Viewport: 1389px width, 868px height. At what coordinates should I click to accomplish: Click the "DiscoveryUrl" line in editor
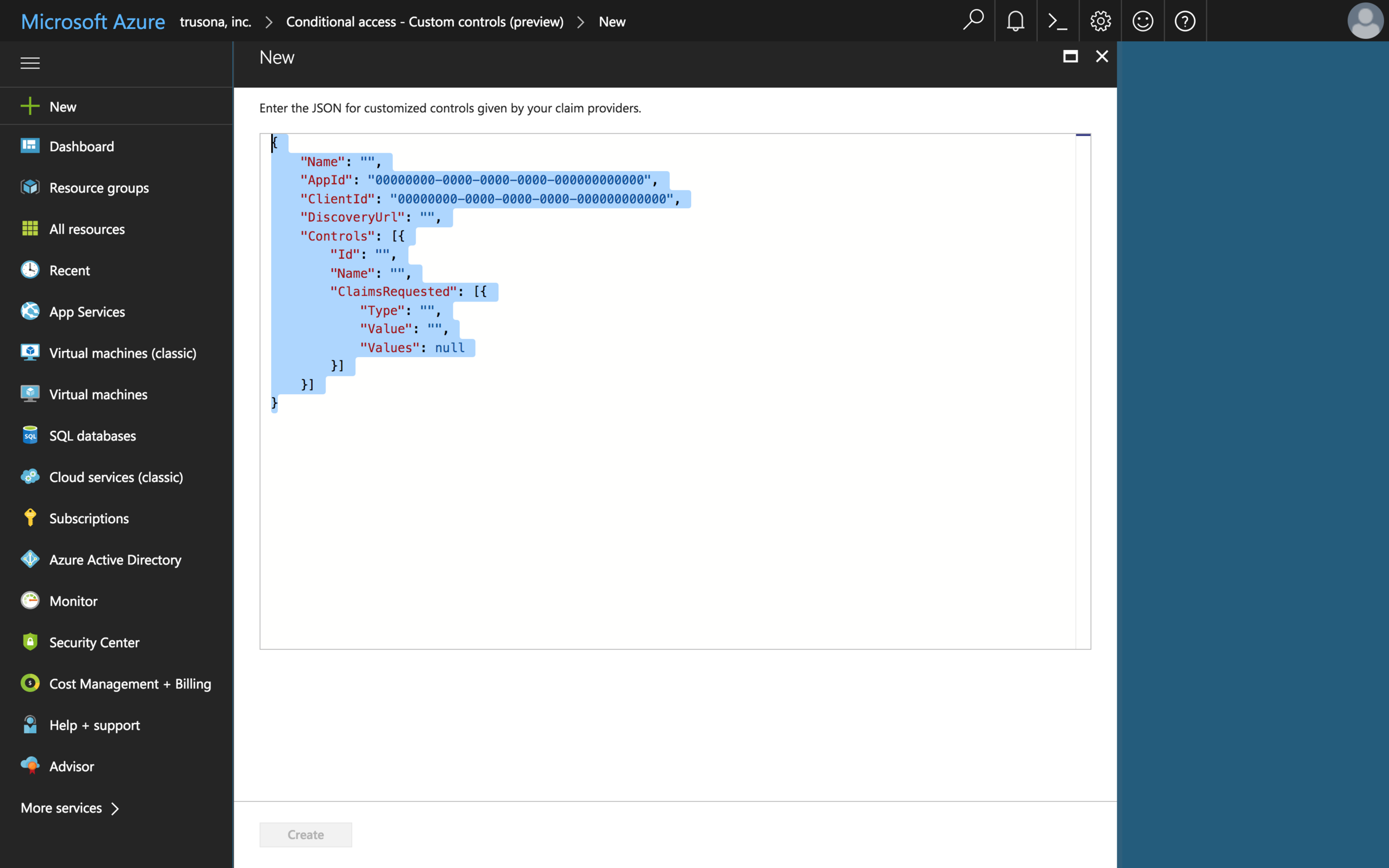371,217
